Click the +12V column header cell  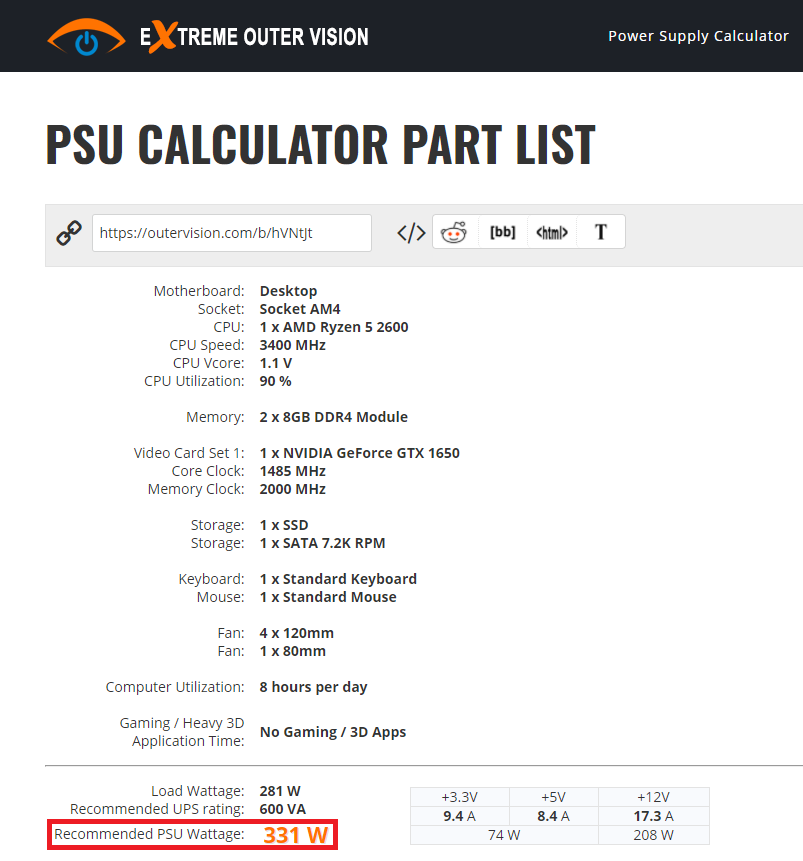click(x=654, y=797)
